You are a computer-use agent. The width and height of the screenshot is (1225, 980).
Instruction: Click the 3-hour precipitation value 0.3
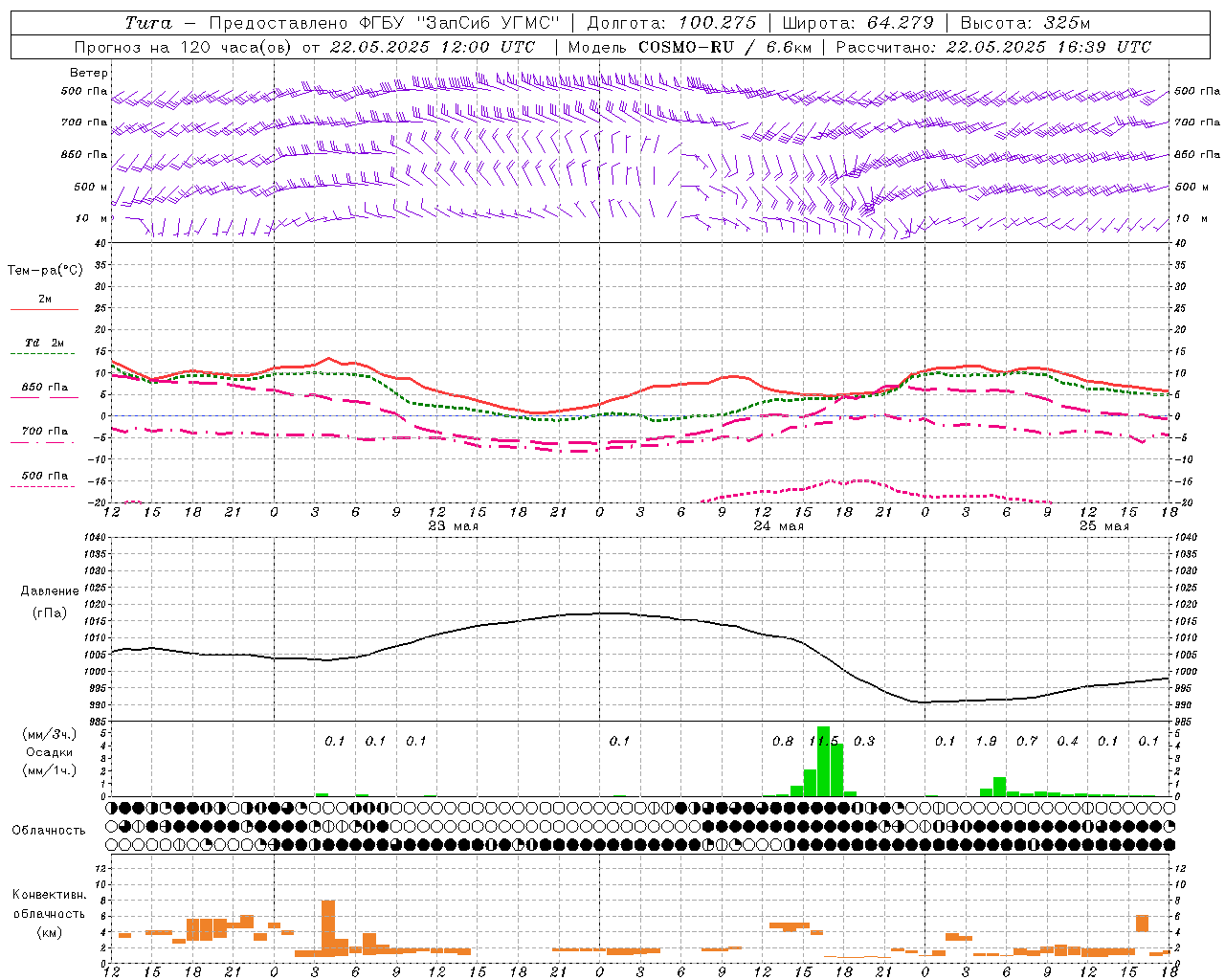pos(864,742)
